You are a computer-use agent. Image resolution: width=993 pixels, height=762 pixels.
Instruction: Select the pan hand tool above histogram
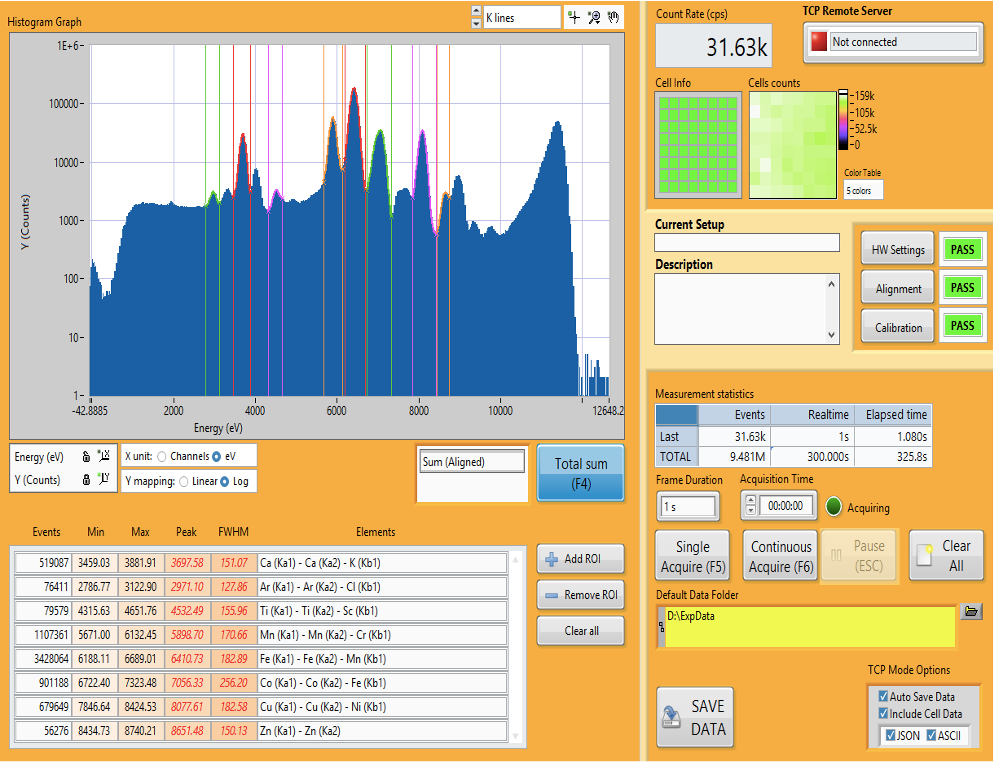click(x=613, y=18)
